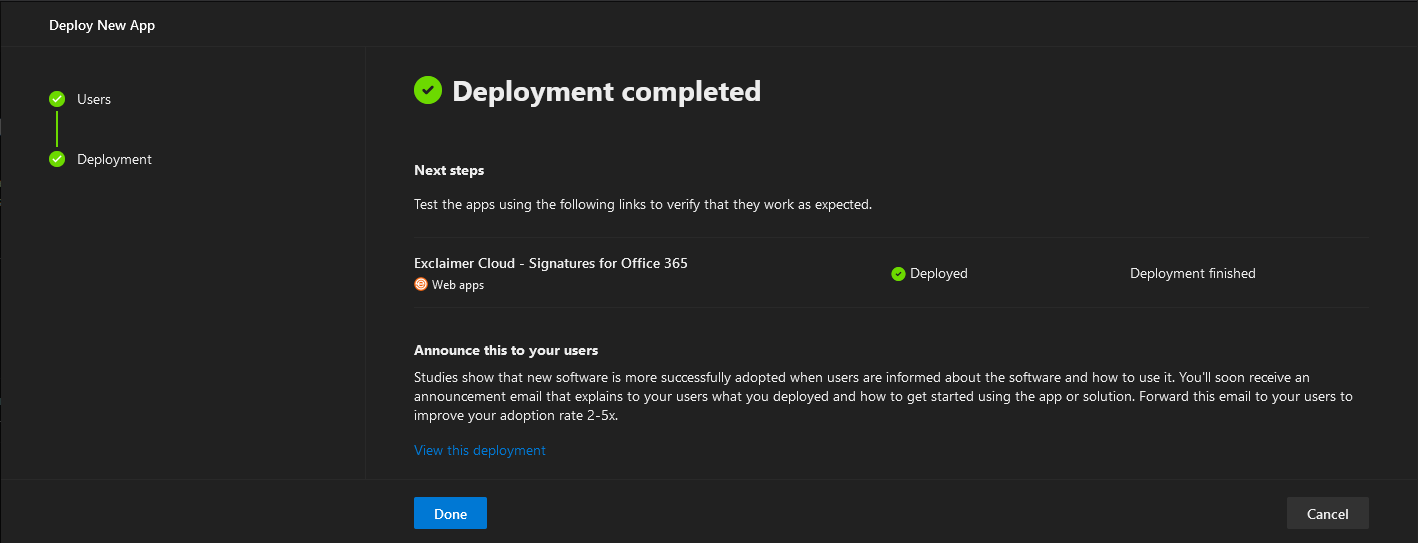Click the Deployment completed heading
This screenshot has height=543, width=1418.
pyautogui.click(x=606, y=91)
